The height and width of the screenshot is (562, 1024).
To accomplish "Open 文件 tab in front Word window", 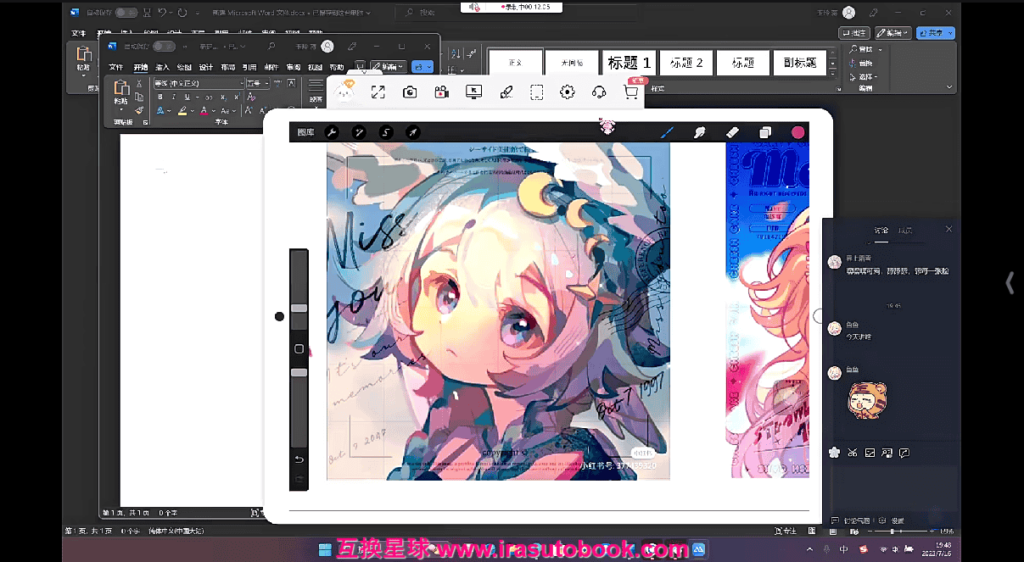I will point(116,67).
